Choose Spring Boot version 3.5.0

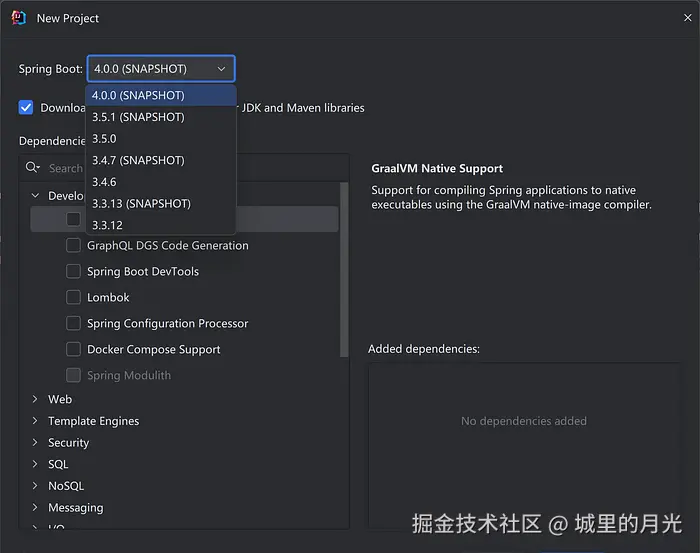(x=161, y=138)
